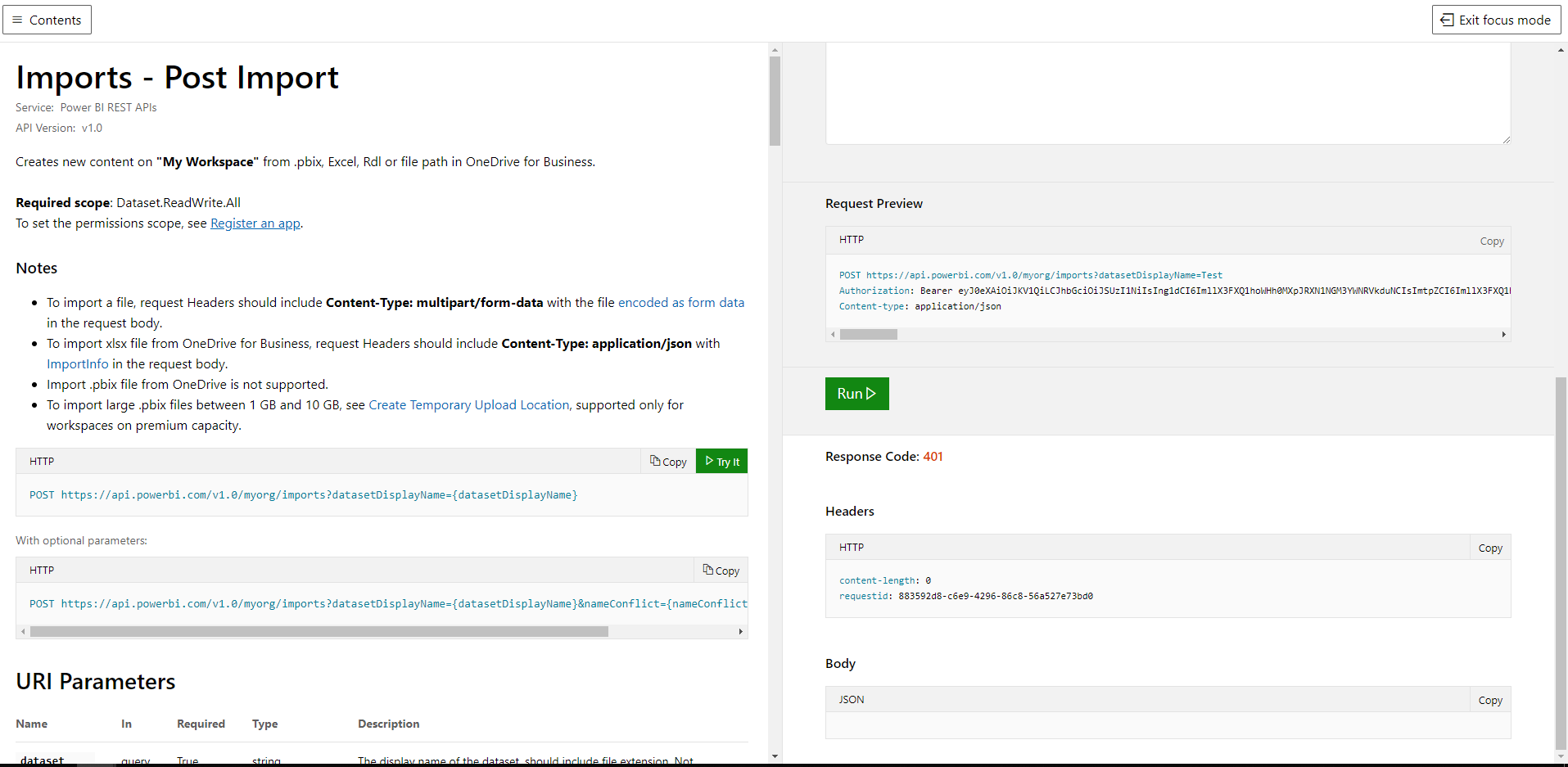Copy the response Body JSON
The width and height of the screenshot is (1568, 767).
[1490, 701]
